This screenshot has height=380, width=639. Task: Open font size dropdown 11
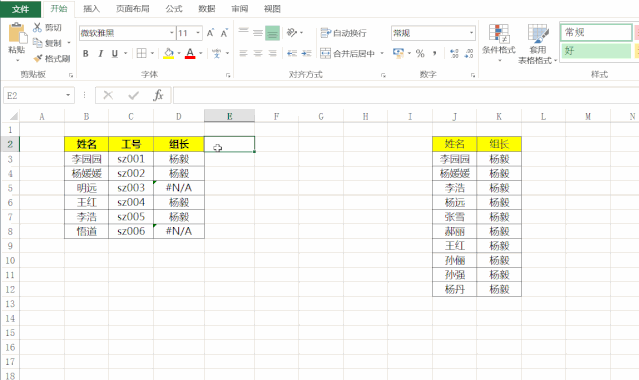198,33
